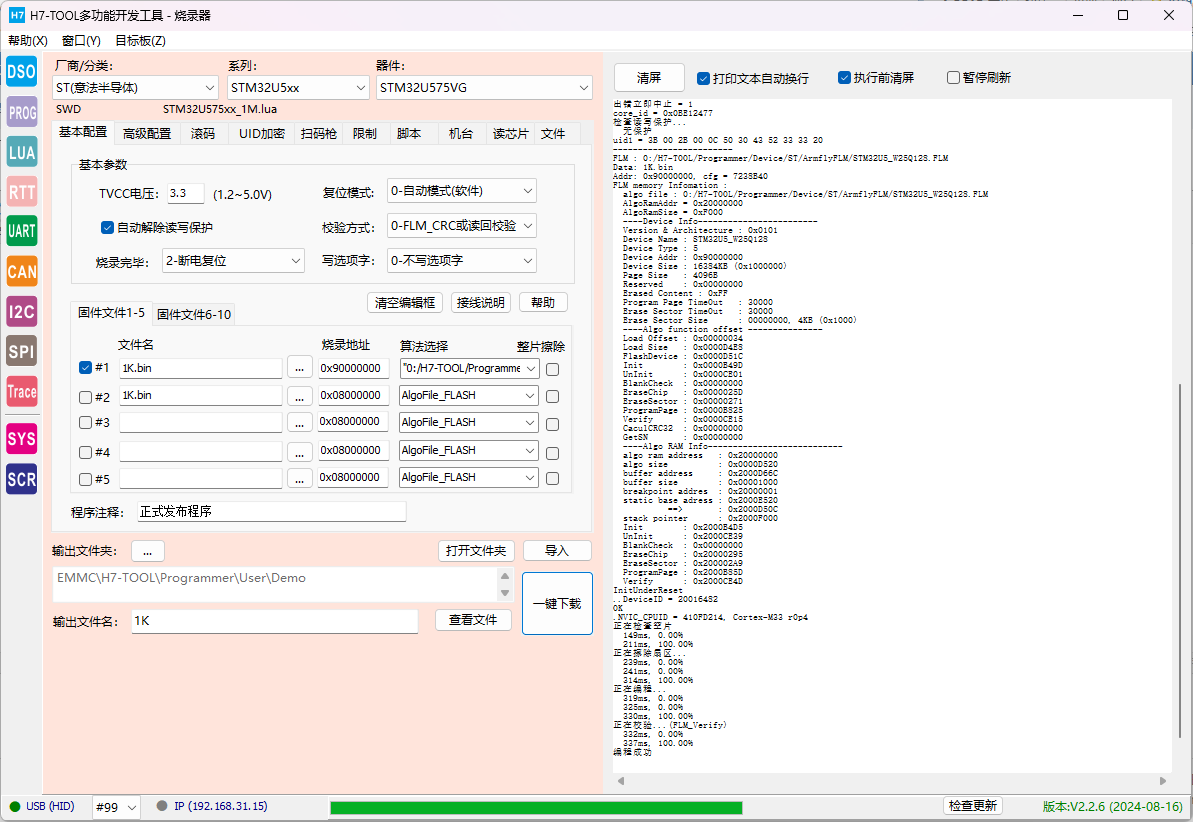Click the green USB connection indicator
This screenshot has width=1193, height=822.
tap(14, 807)
